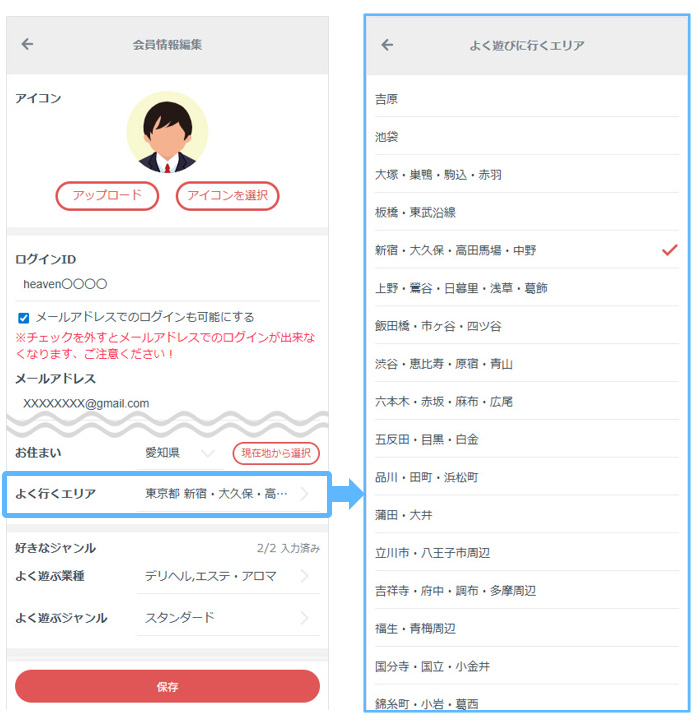
Task: Click the ログインID input field
Action: pyautogui.click(x=166, y=285)
